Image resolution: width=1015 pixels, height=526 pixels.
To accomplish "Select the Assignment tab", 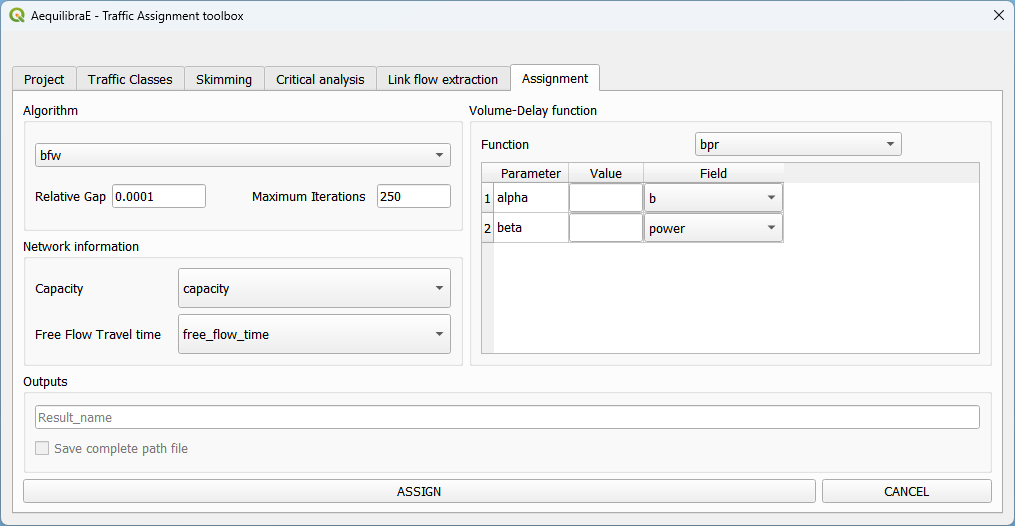I will point(555,78).
